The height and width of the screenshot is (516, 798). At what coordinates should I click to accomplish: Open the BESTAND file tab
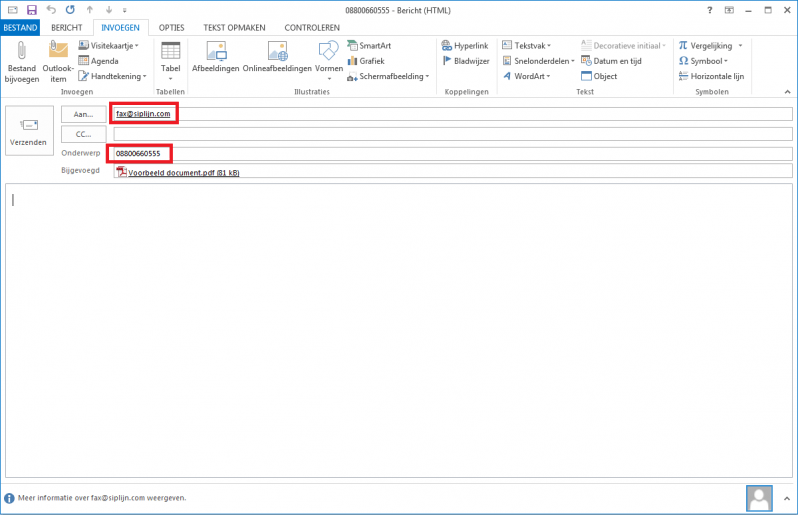20,27
